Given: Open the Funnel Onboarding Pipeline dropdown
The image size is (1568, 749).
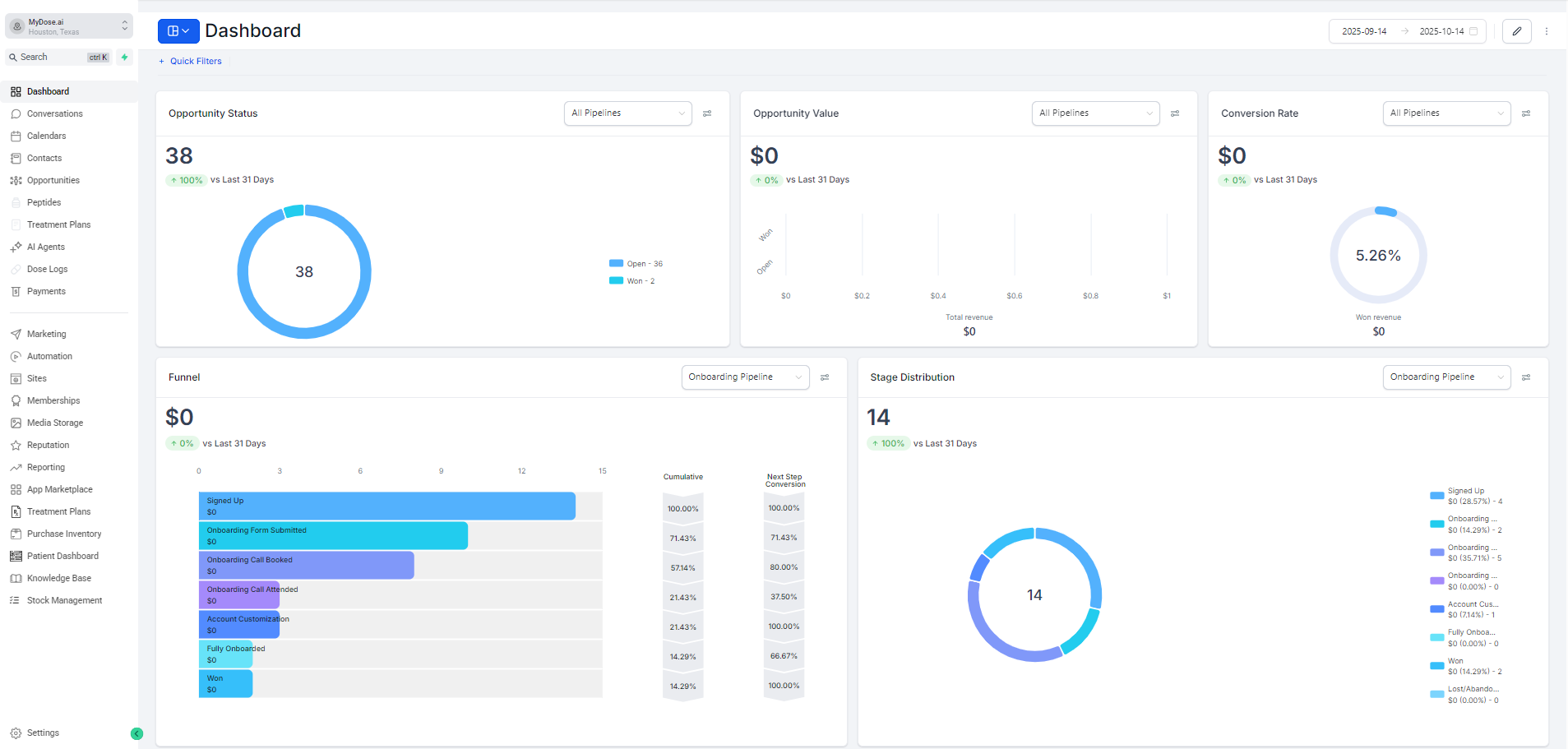Looking at the screenshot, I should pyautogui.click(x=745, y=377).
